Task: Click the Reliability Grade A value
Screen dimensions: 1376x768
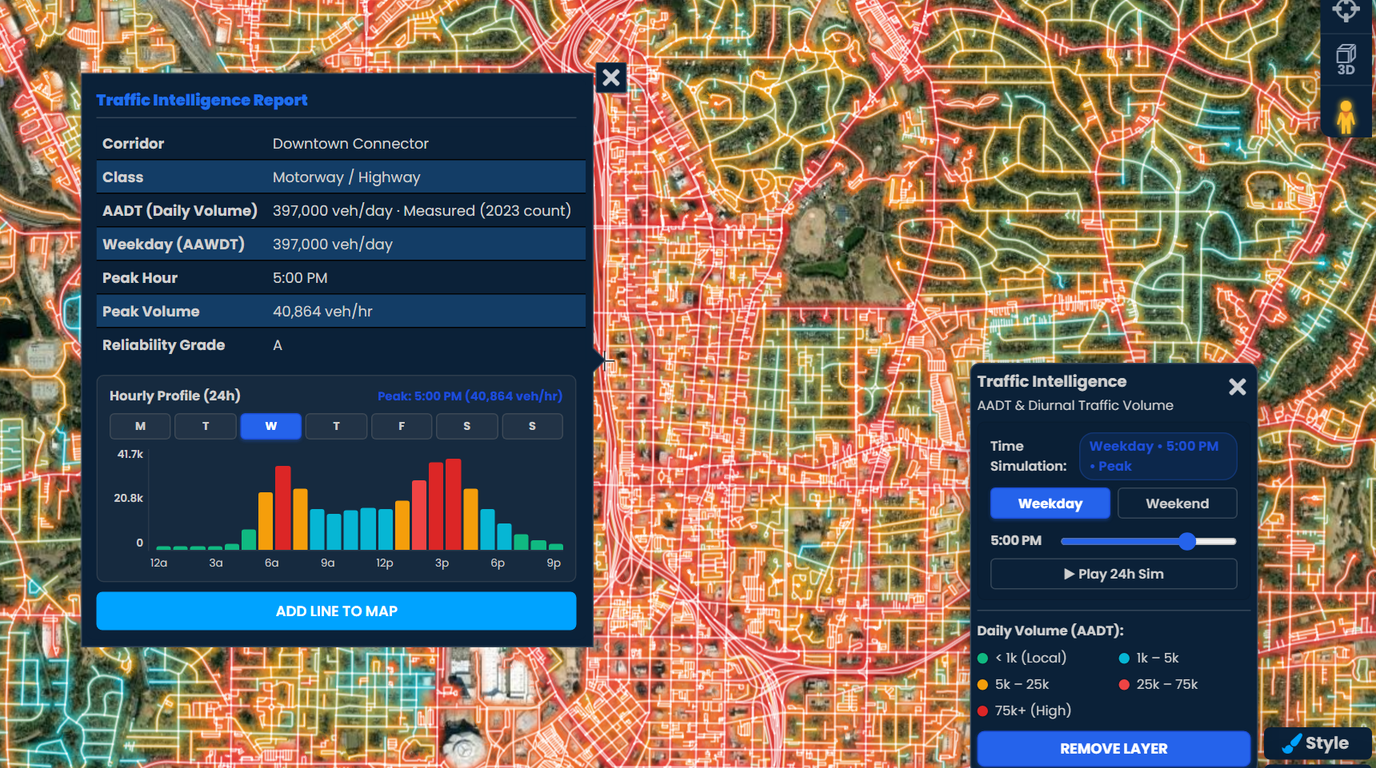Action: pyautogui.click(x=277, y=345)
